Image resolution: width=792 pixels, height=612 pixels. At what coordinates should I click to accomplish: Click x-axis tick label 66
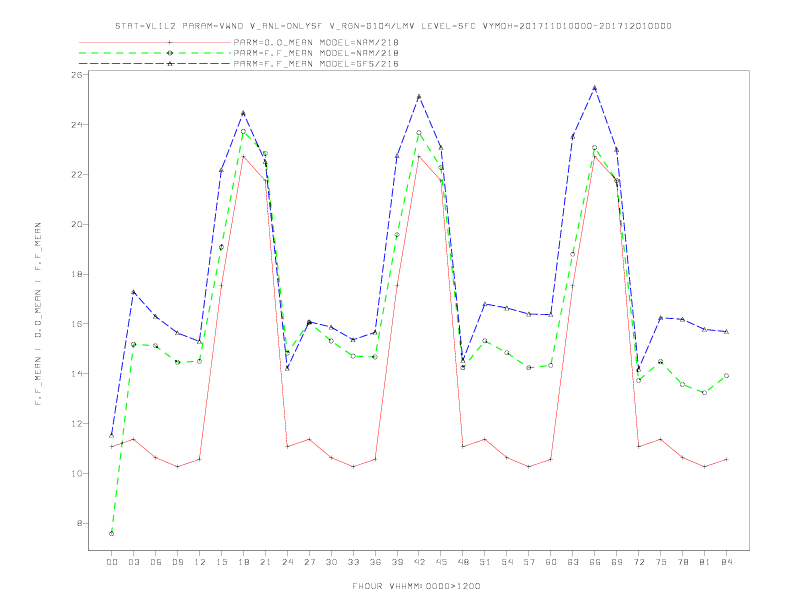[x=595, y=562]
